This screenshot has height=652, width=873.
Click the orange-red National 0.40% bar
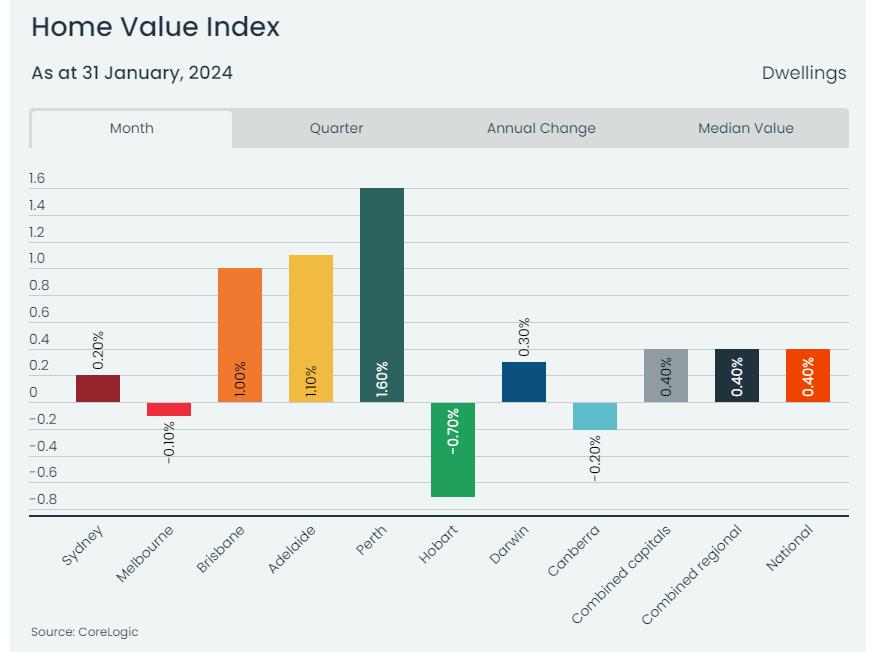click(808, 375)
